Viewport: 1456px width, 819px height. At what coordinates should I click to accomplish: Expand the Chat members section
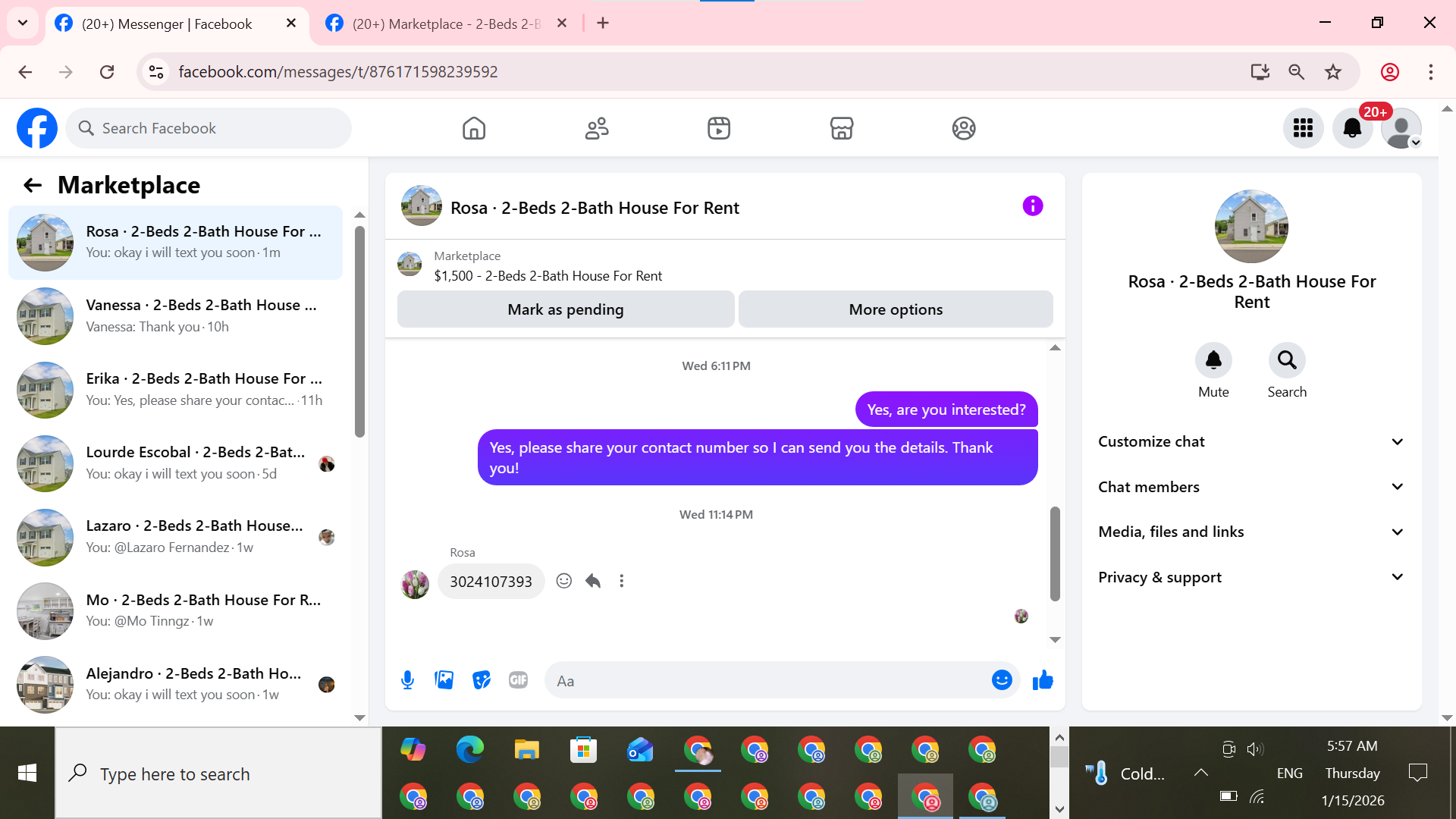(x=1251, y=487)
